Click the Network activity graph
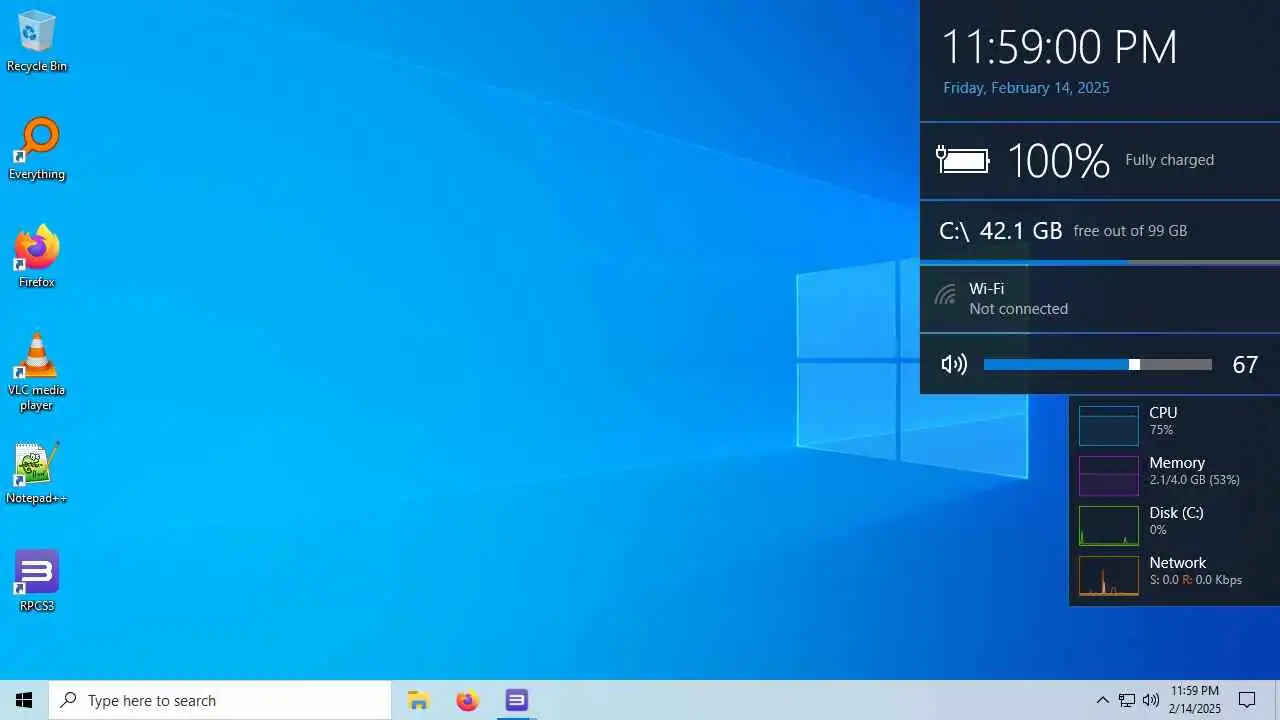Image resolution: width=1280 pixels, height=720 pixels. 1108,575
